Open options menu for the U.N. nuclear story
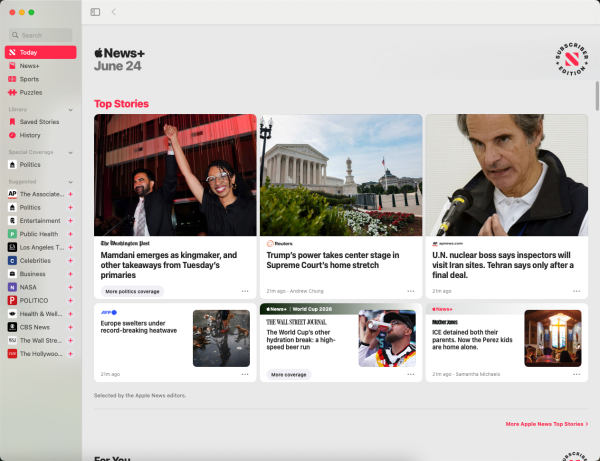 tap(576, 291)
